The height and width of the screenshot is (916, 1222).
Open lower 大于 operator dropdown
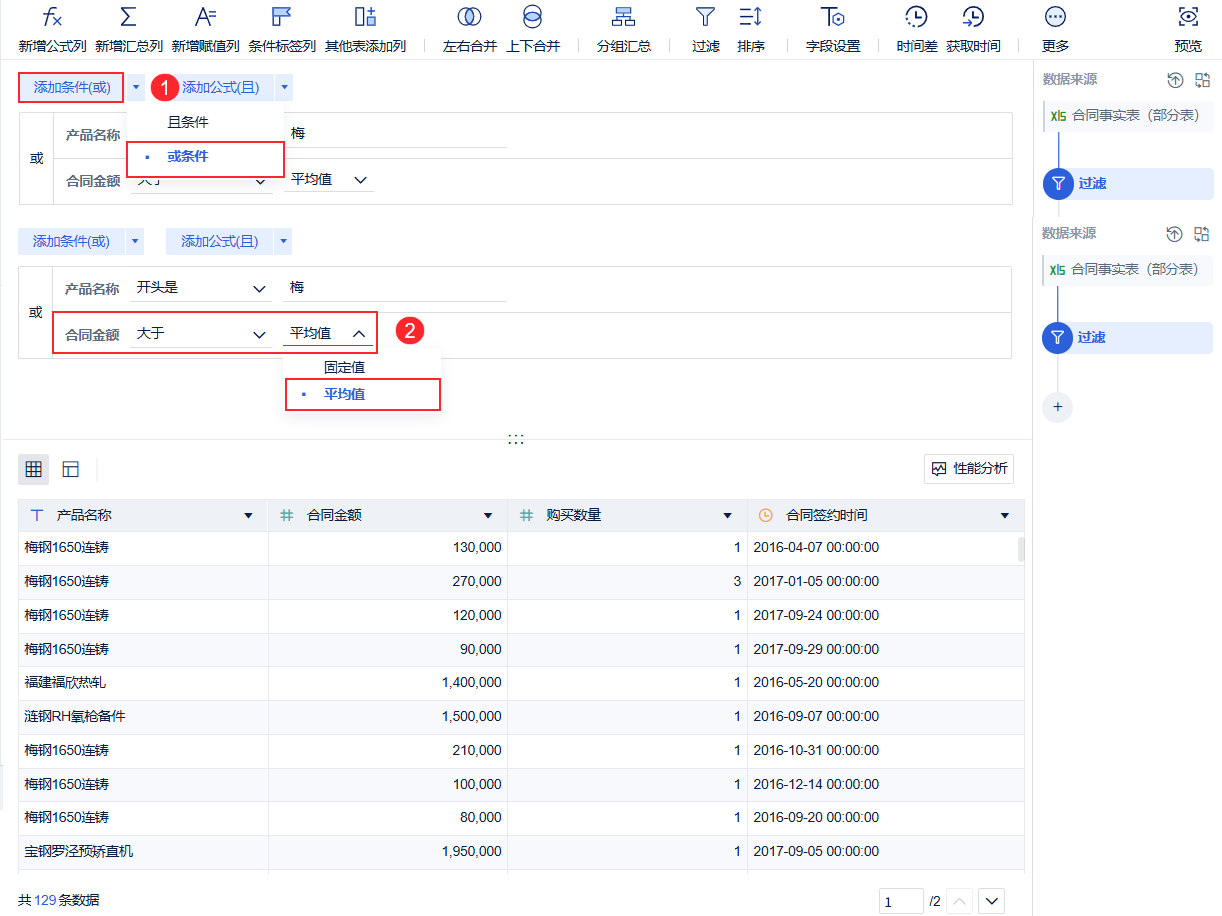pyautogui.click(x=201, y=334)
